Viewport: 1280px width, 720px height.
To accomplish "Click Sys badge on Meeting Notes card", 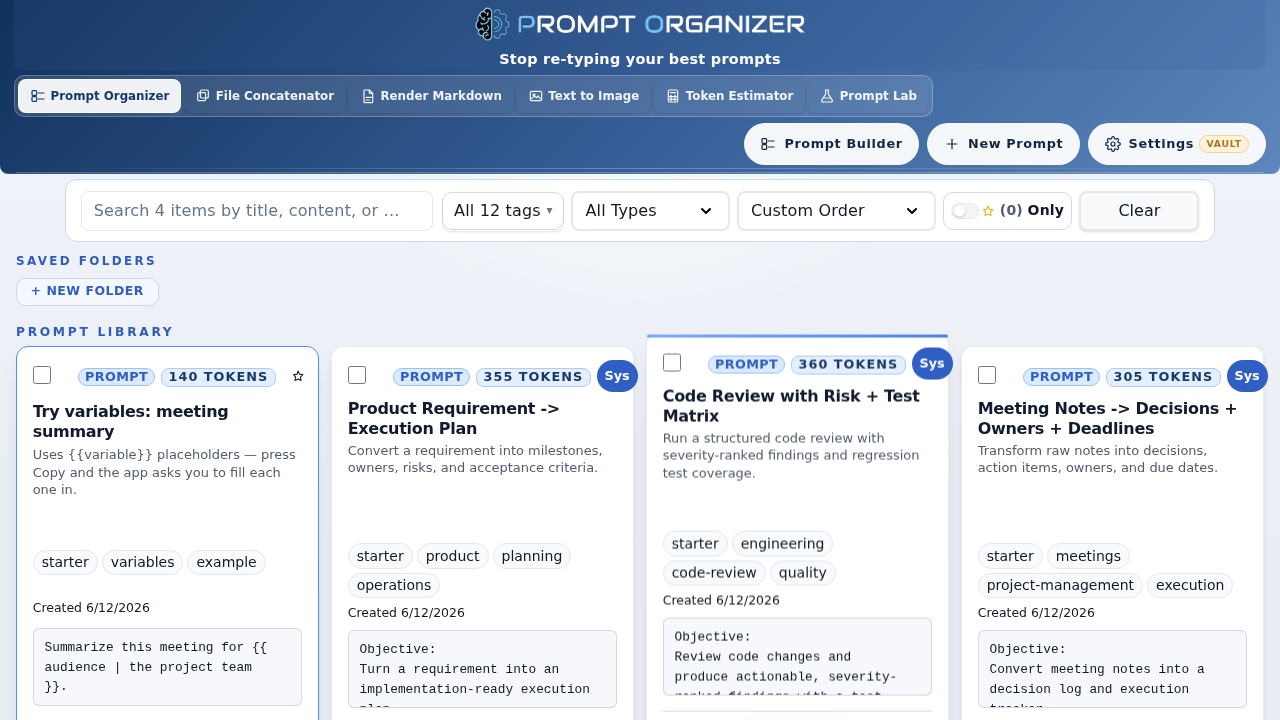I will coord(1247,376).
